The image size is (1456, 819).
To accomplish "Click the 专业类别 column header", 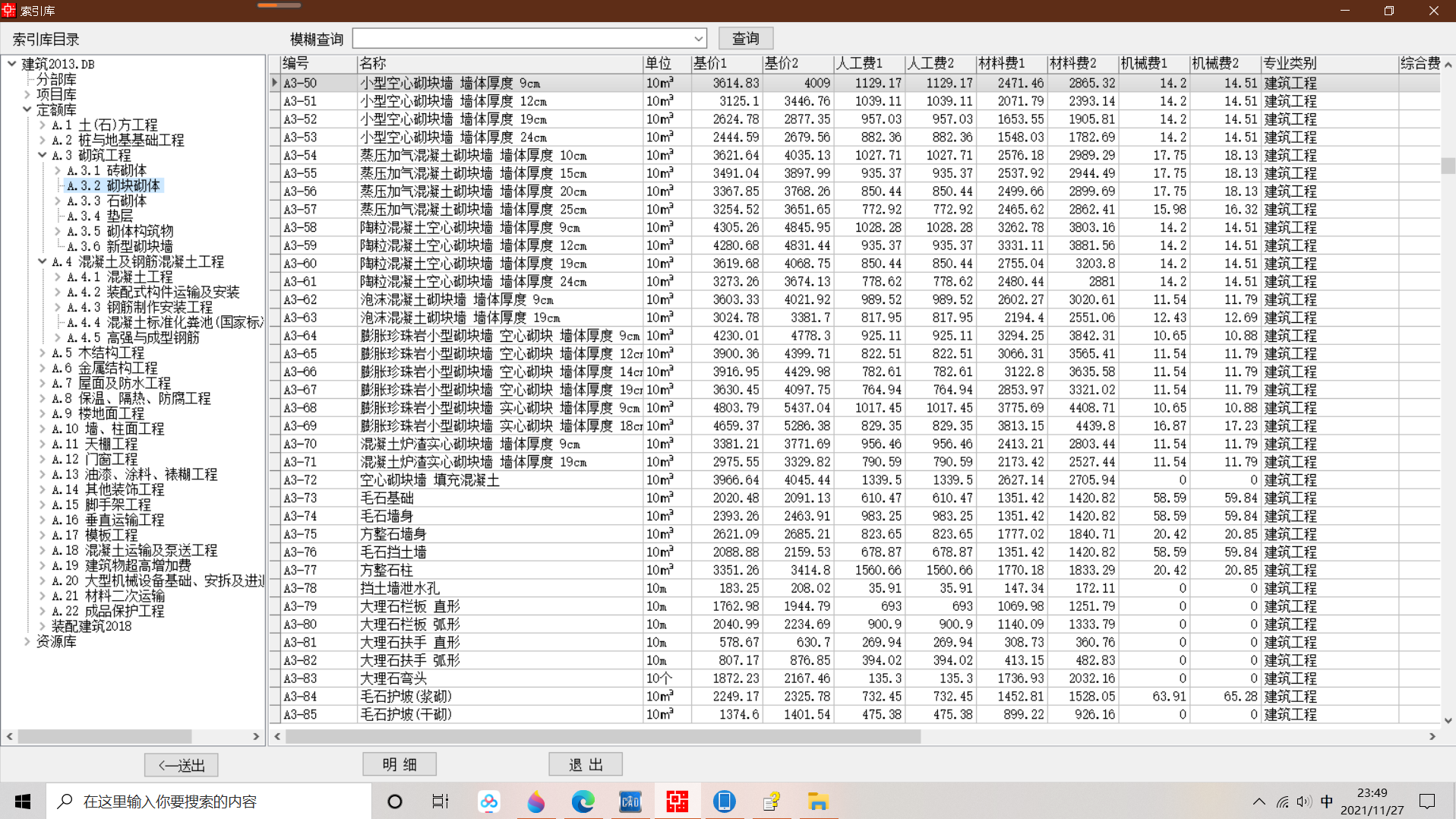I will [1329, 63].
